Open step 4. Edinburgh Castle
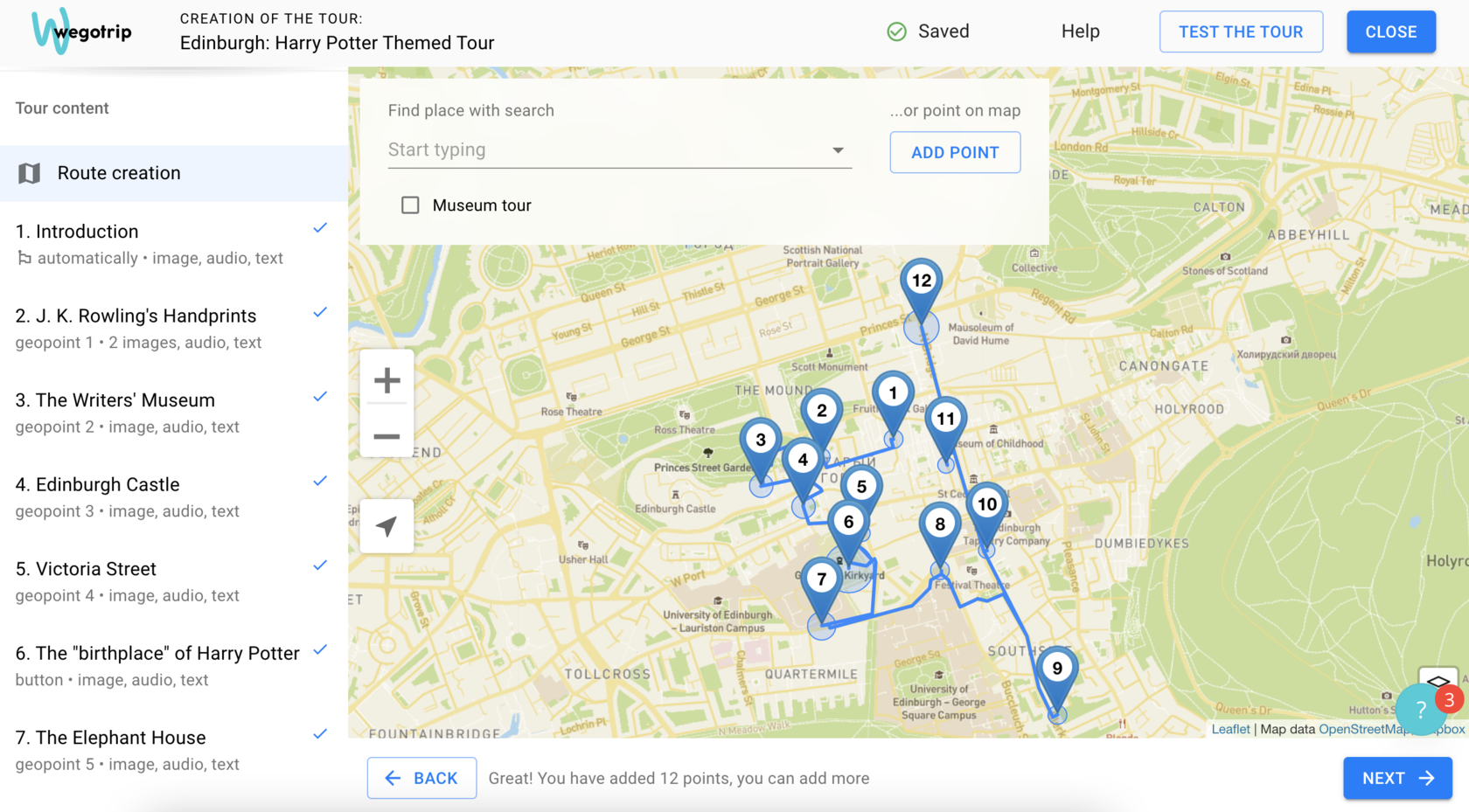Image resolution: width=1469 pixels, height=812 pixels. [174, 497]
